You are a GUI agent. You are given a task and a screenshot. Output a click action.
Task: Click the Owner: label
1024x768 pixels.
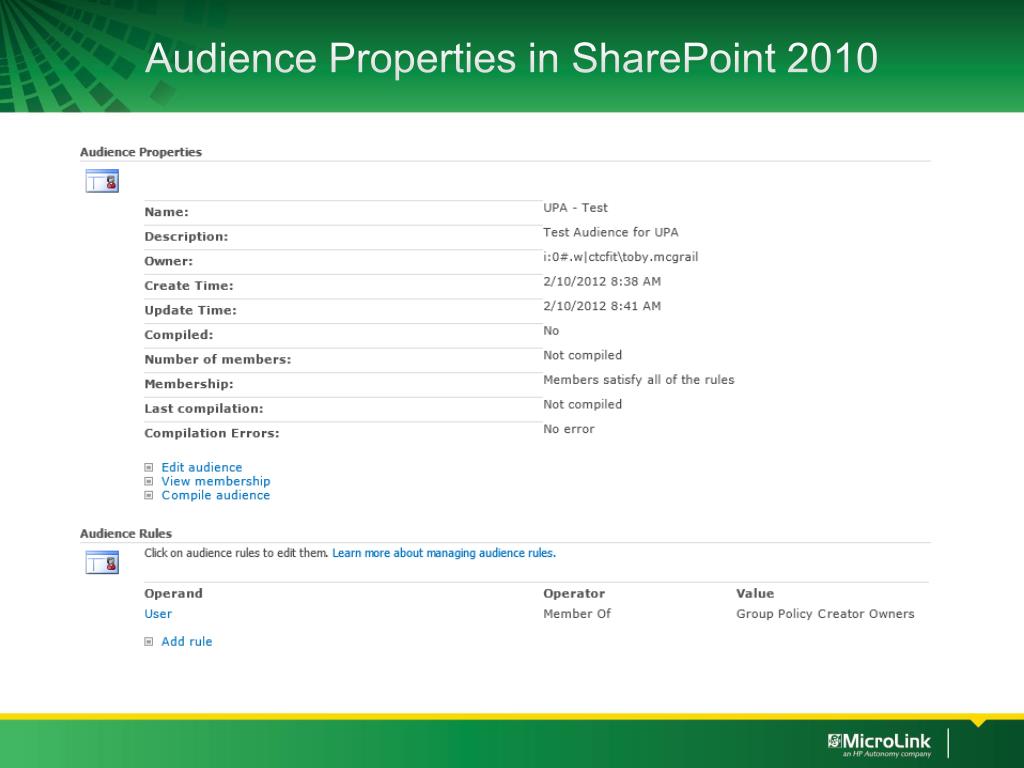[x=168, y=261]
